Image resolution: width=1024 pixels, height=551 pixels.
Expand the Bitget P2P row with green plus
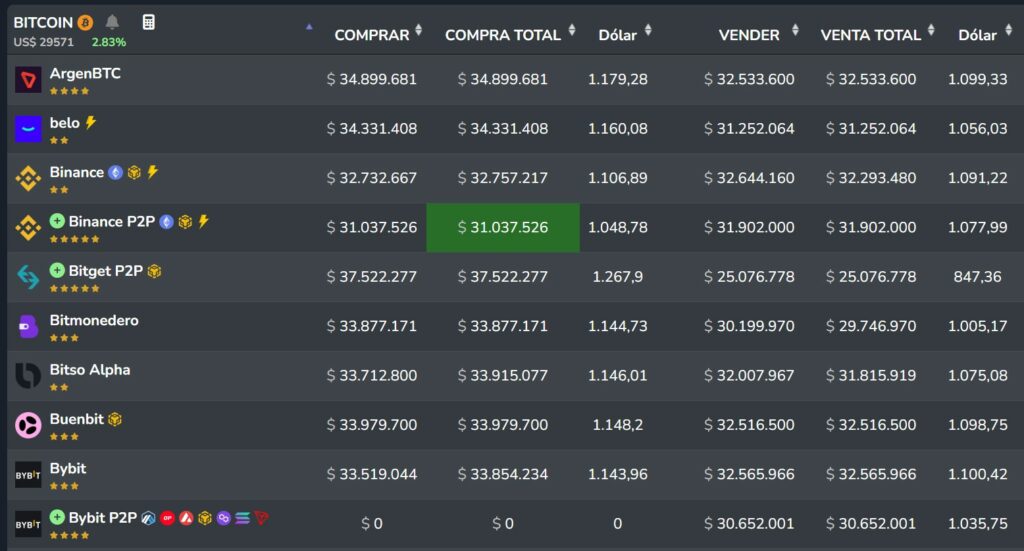pyautogui.click(x=57, y=270)
